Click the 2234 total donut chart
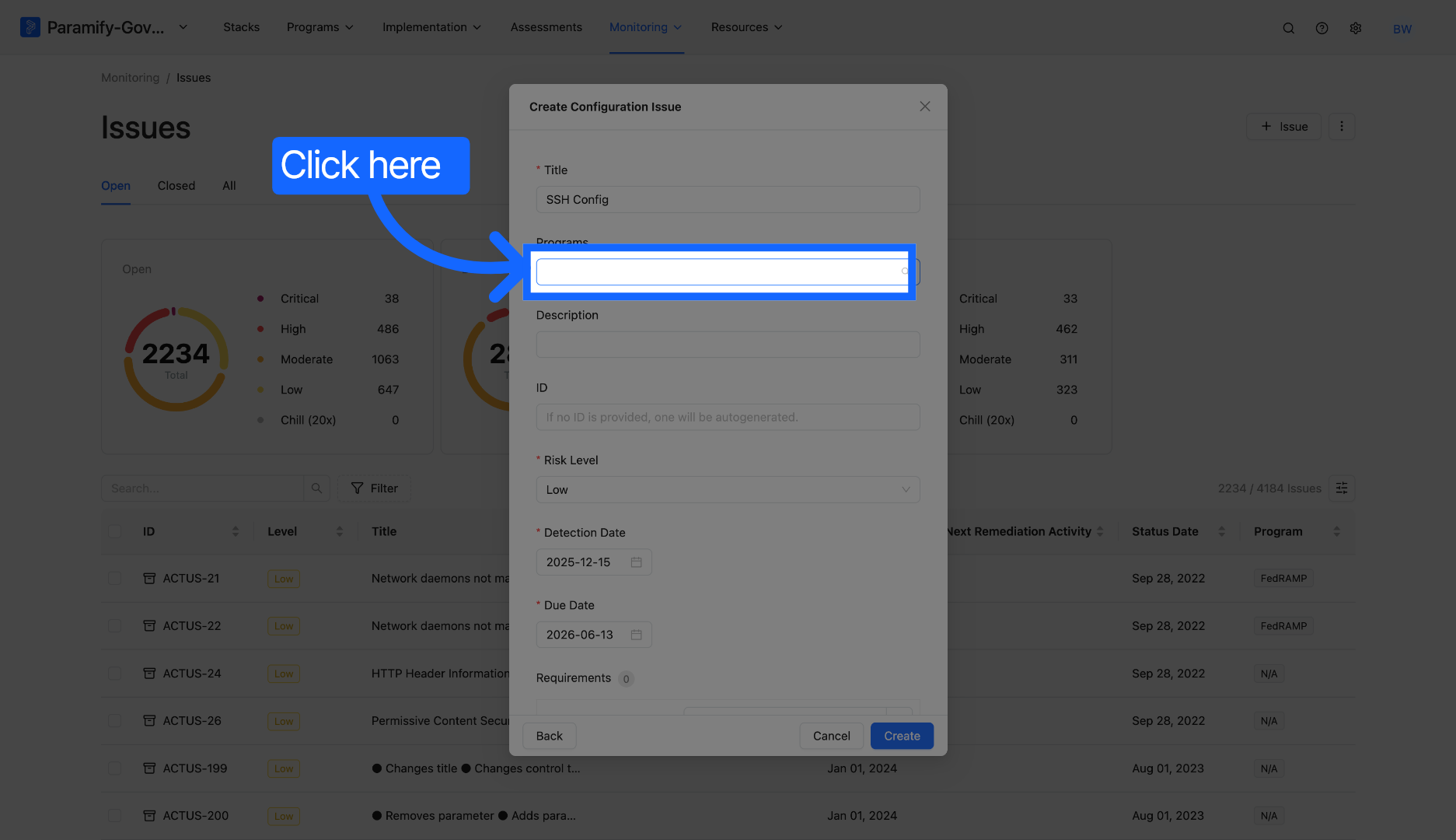 176,359
